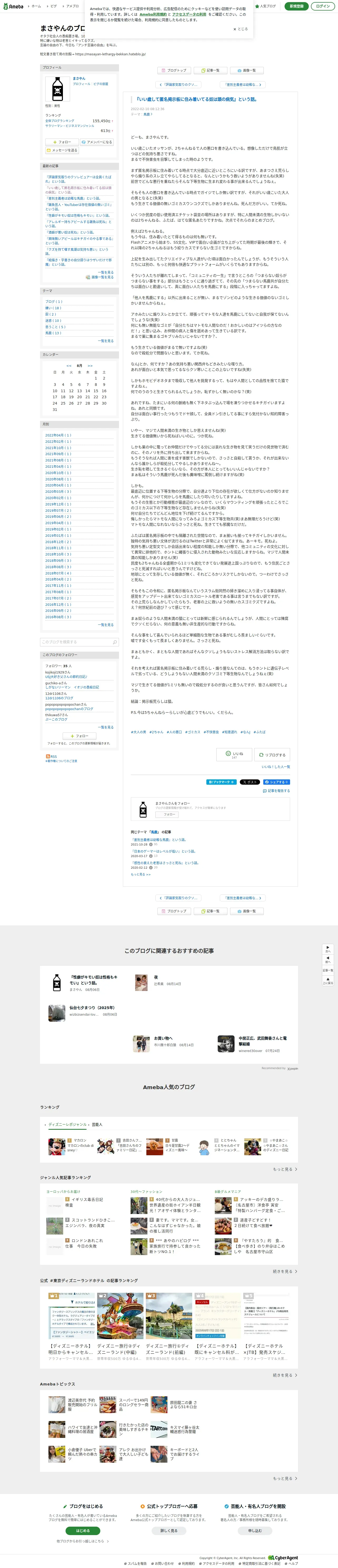
Task: Click the poison bottle profile image
Action: (x=58, y=89)
